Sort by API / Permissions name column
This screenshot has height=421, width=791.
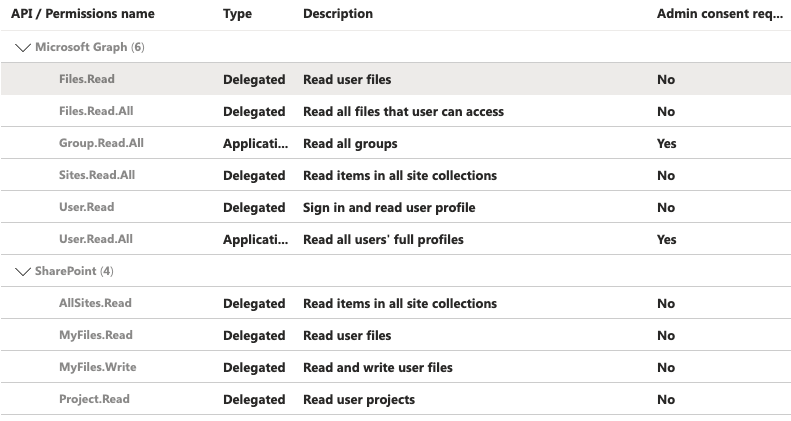click(x=83, y=14)
